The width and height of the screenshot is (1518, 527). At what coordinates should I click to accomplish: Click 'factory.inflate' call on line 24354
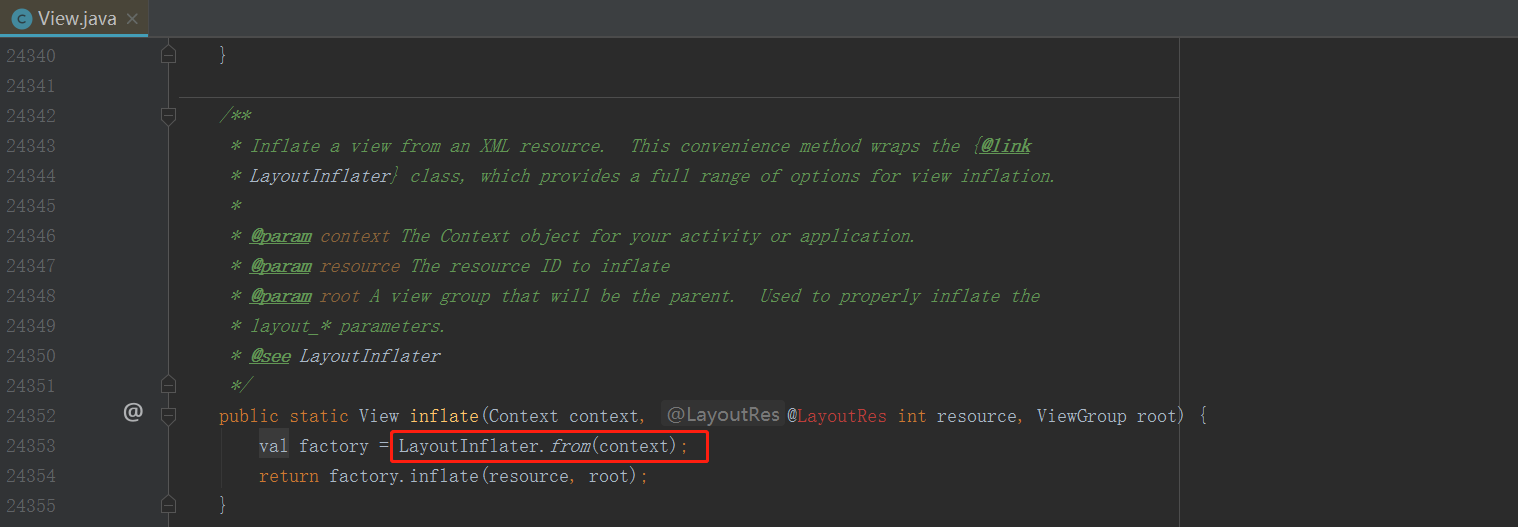pyautogui.click(x=404, y=476)
